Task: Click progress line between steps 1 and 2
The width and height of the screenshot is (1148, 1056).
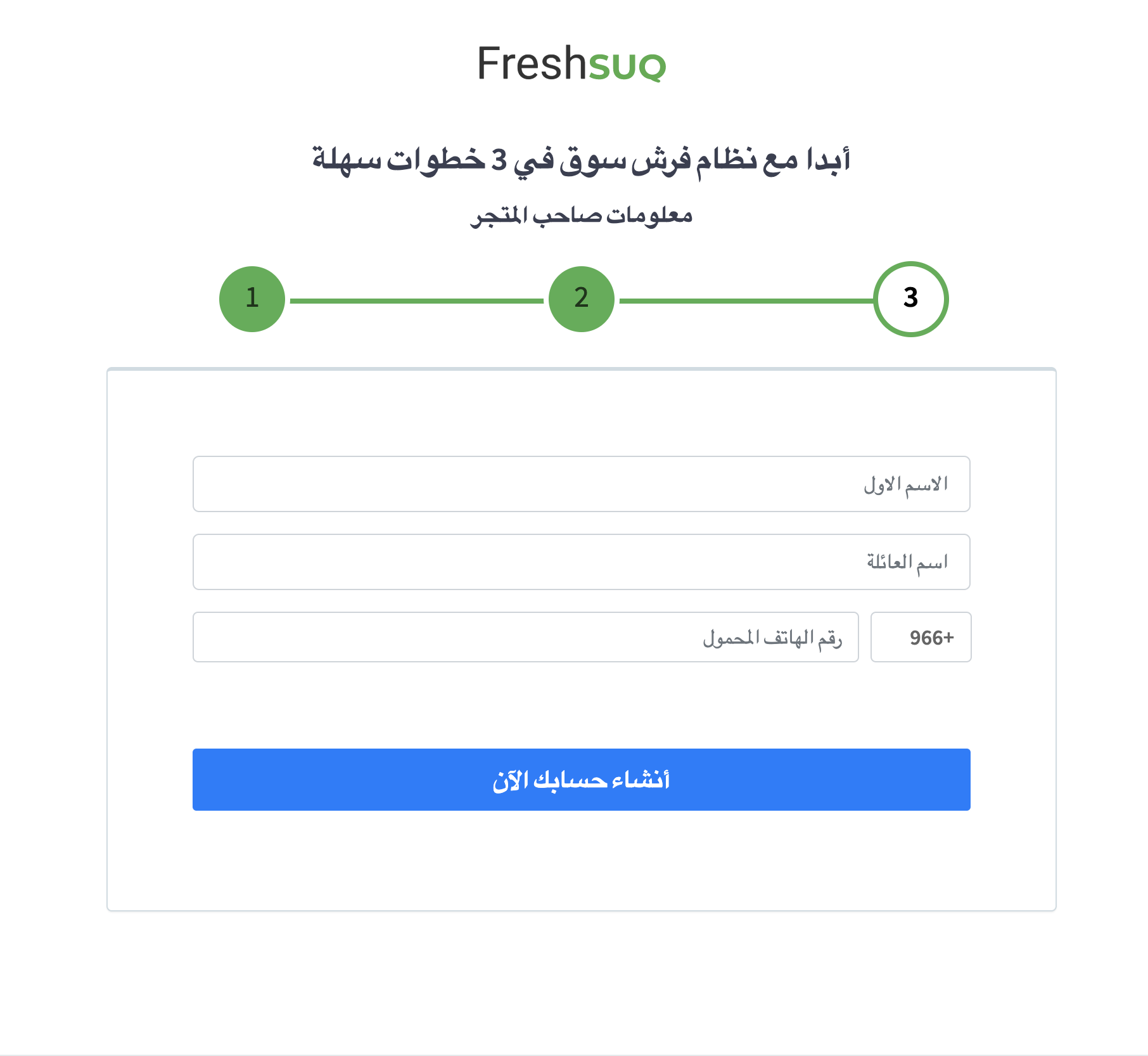Action: (417, 300)
